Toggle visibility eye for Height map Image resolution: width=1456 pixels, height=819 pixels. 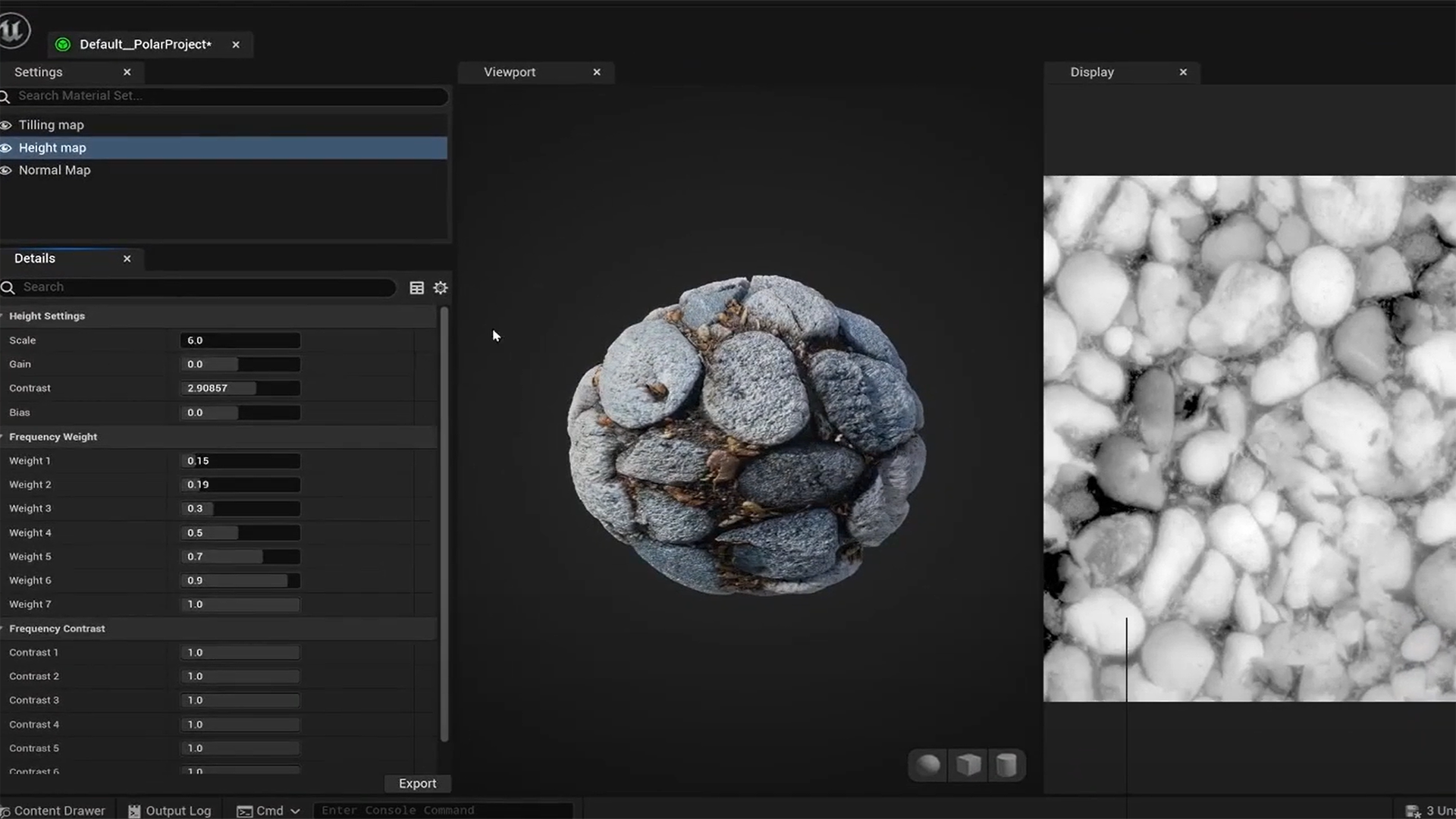pos(6,148)
